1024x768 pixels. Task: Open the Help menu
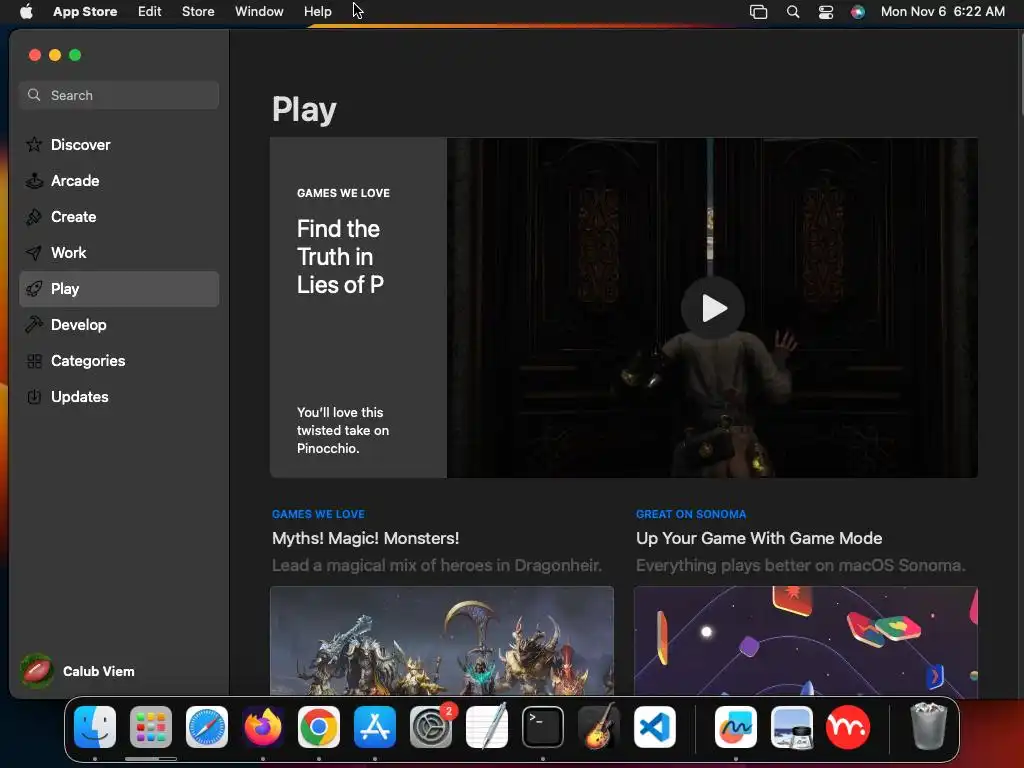point(317,11)
